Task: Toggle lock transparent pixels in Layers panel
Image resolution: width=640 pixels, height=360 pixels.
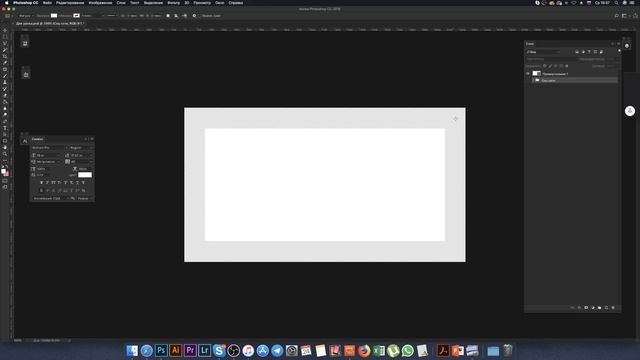Action: (x=544, y=66)
